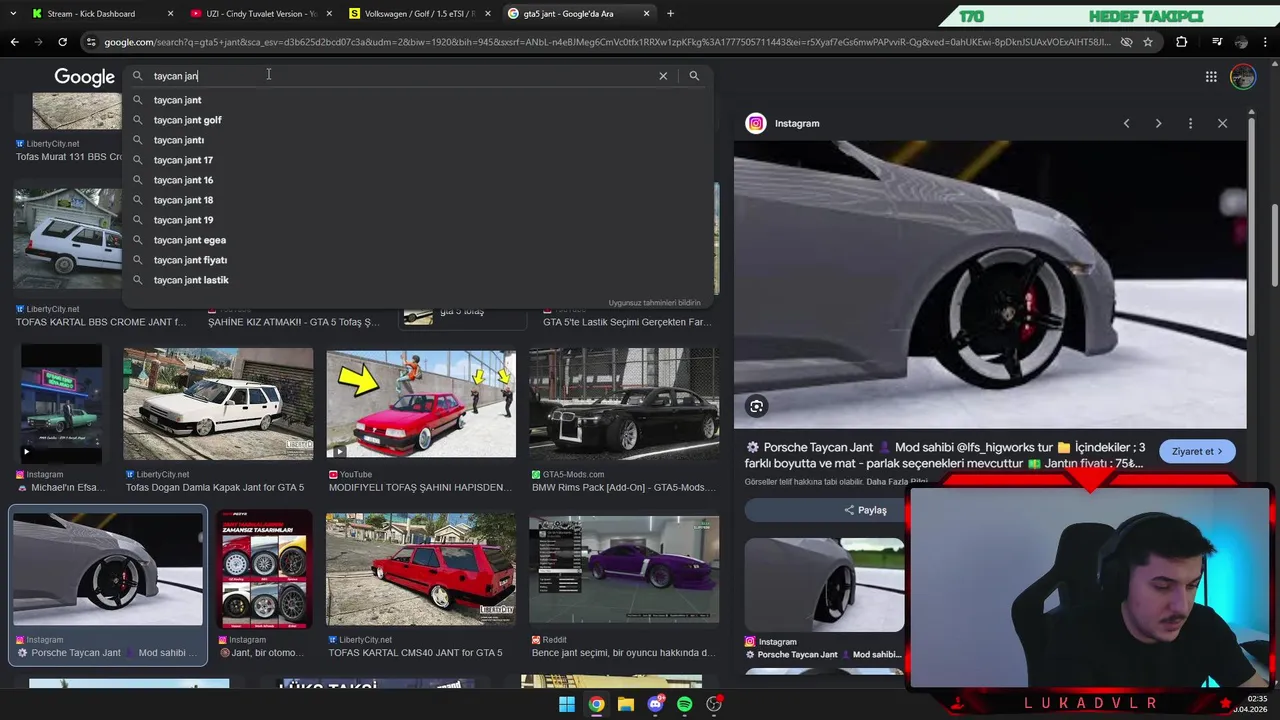Choose the "taycan jant 19" suggestion
The width and height of the screenshot is (1280, 720).
click(x=418, y=220)
